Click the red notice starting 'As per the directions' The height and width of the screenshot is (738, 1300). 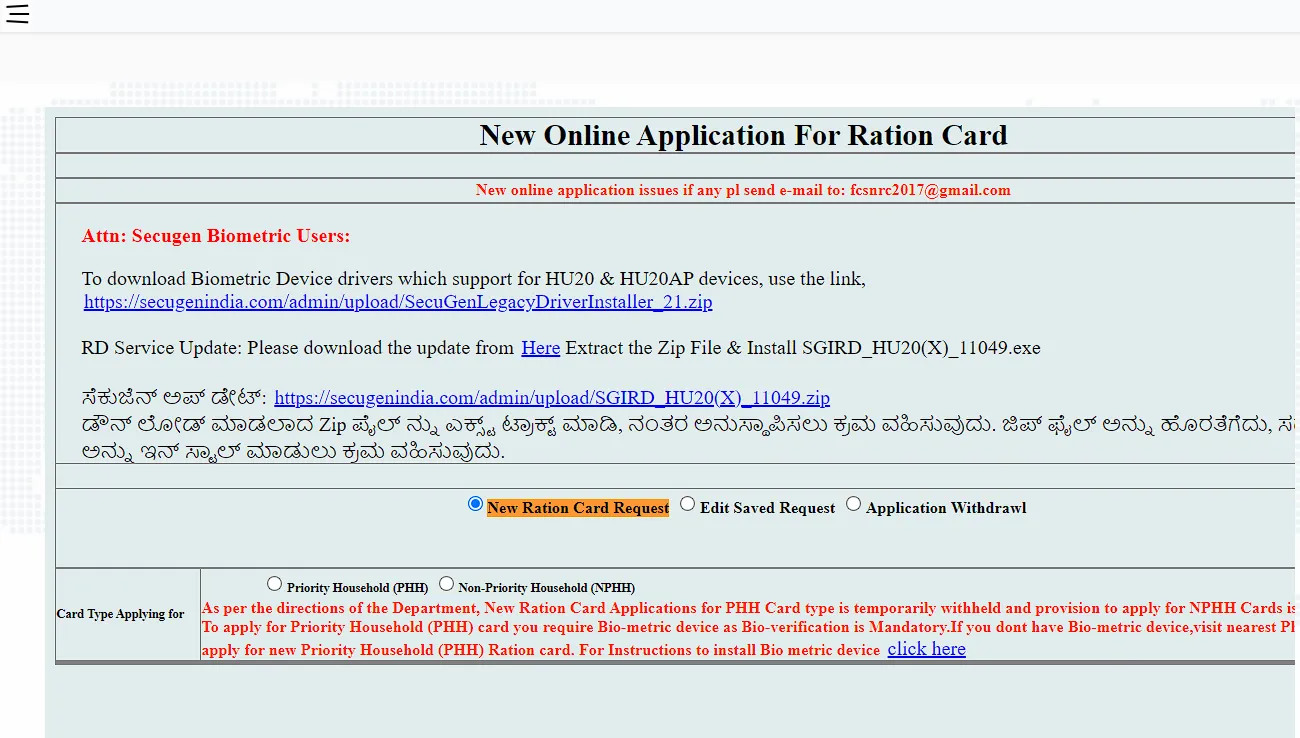[x=749, y=608]
